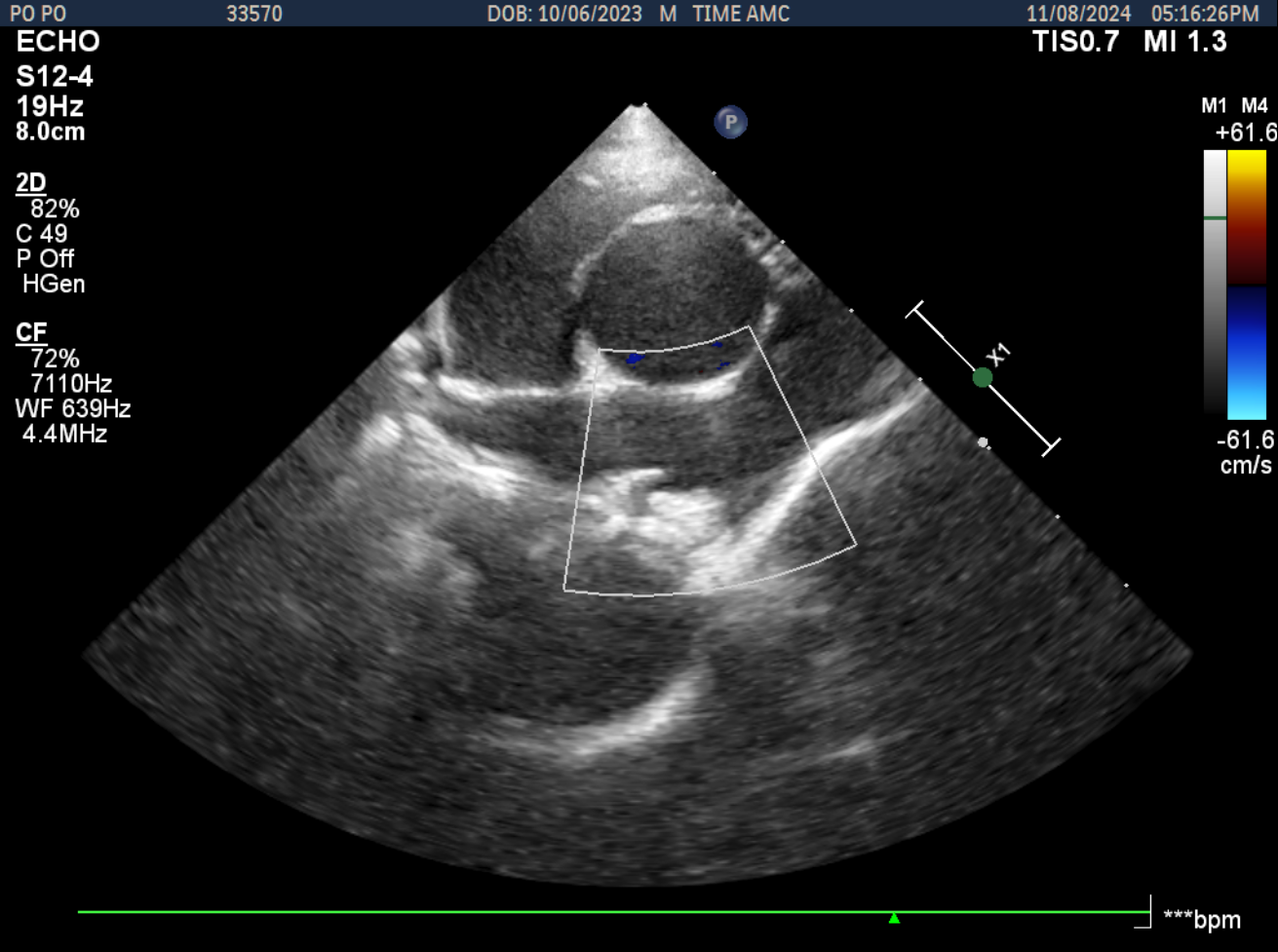Click the patient ID 33570 in header
Screen dimensions: 1278x952
pos(254,14)
